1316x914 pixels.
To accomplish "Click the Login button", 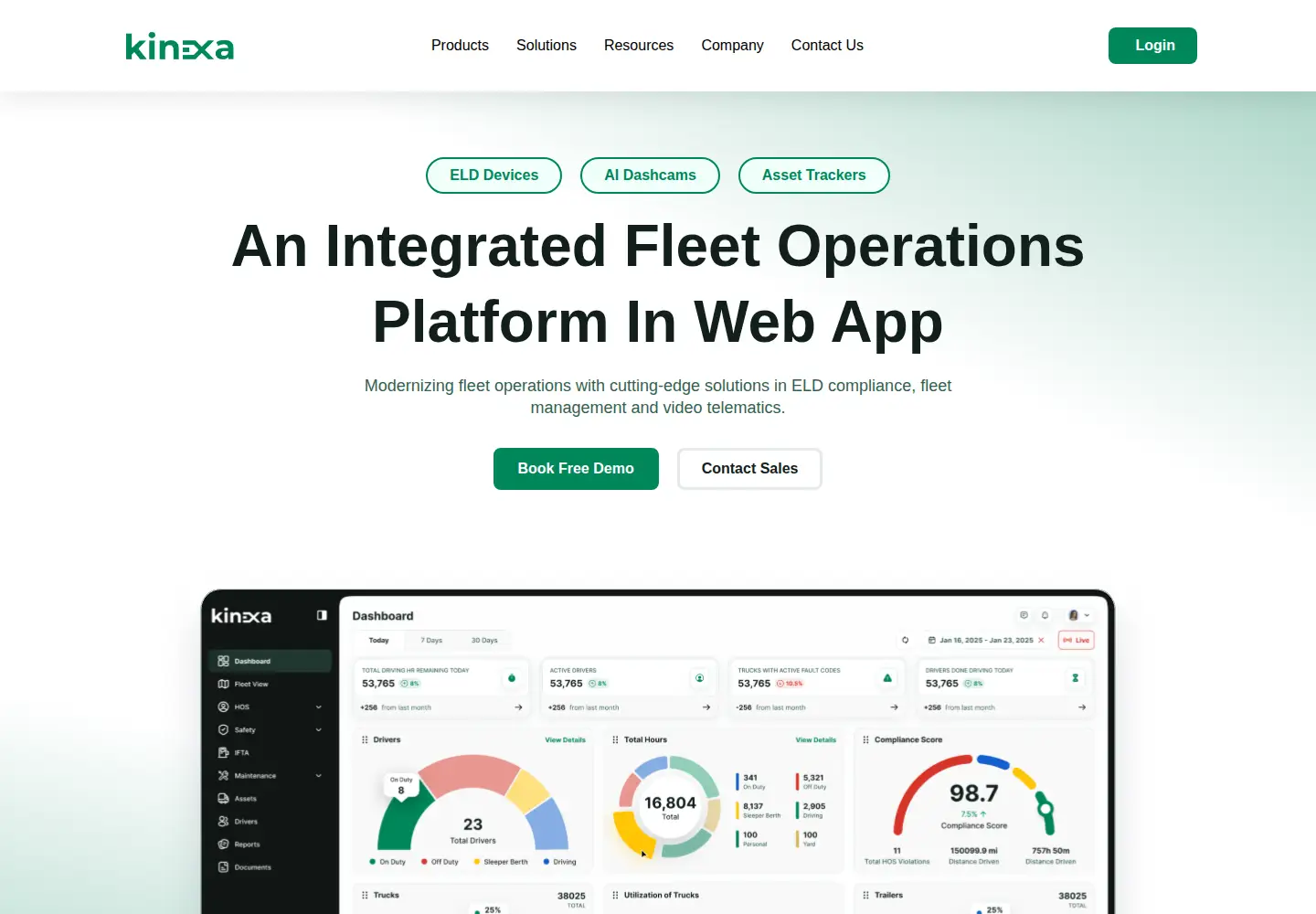I will point(1152,46).
